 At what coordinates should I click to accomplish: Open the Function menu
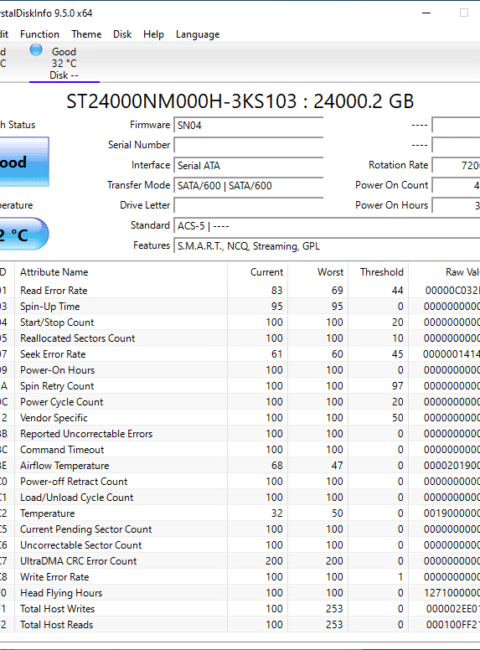[40, 34]
